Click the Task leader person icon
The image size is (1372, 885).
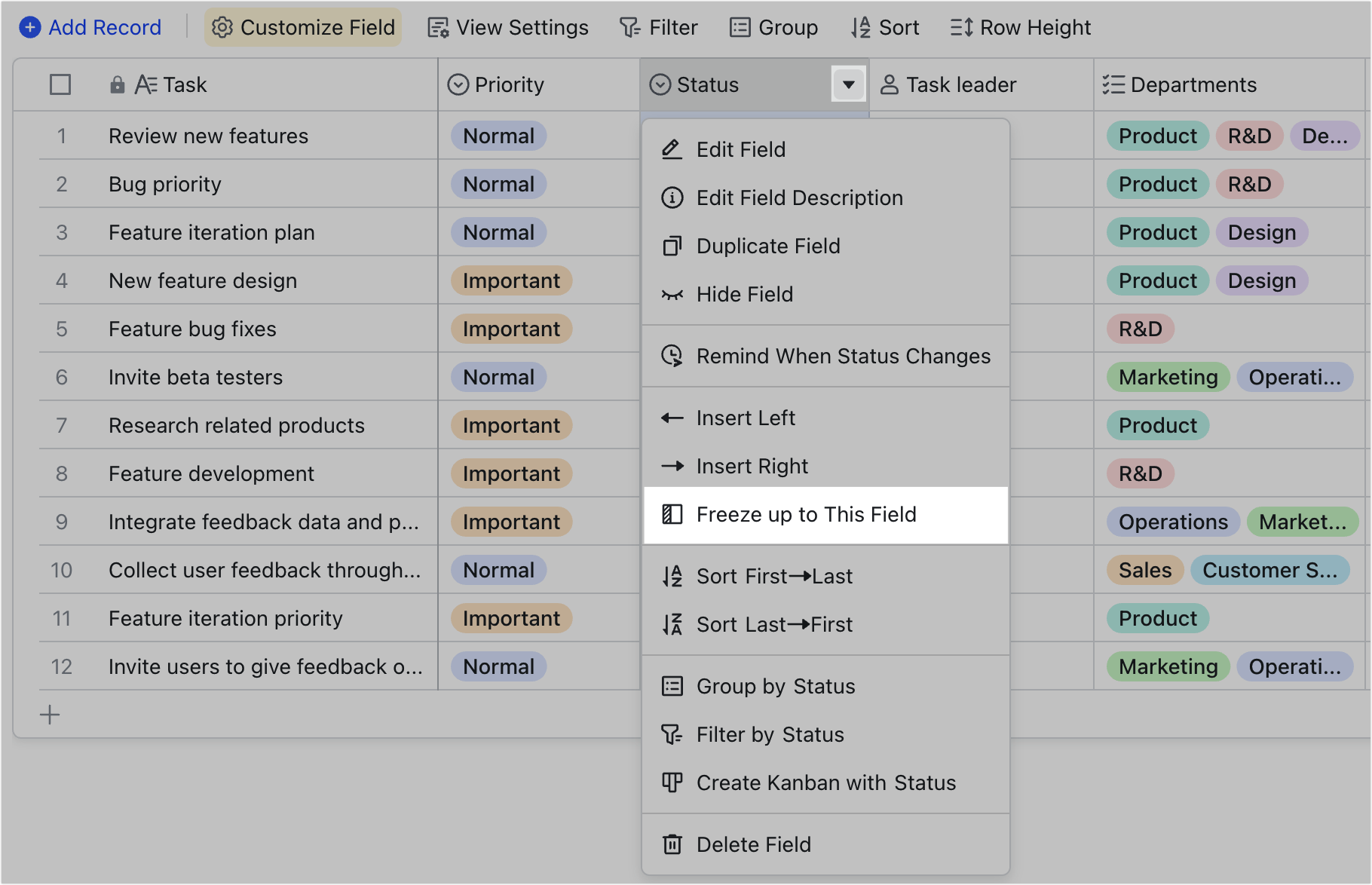click(890, 84)
